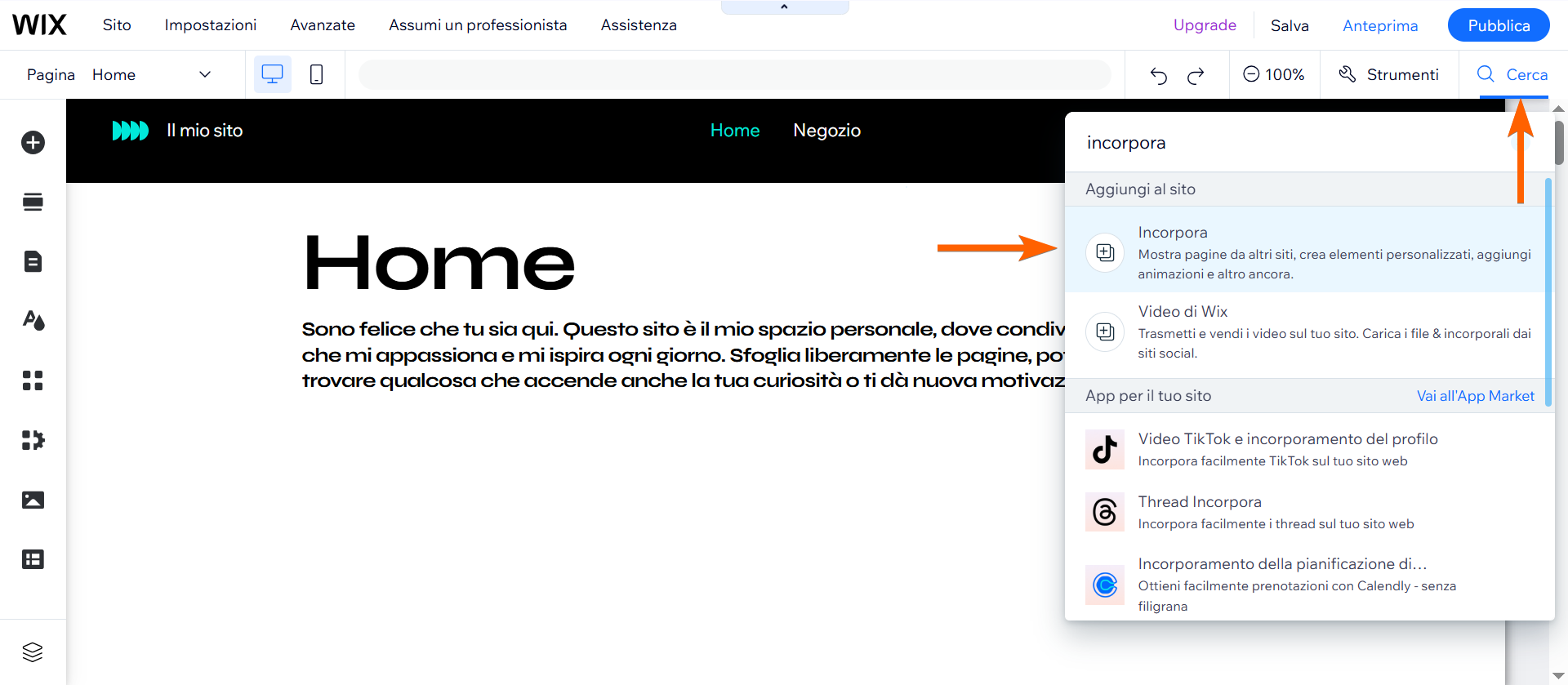Screen dimensions: 1568x685
Task: Open the Layers icon at sidebar bottom
Action: pos(33,652)
